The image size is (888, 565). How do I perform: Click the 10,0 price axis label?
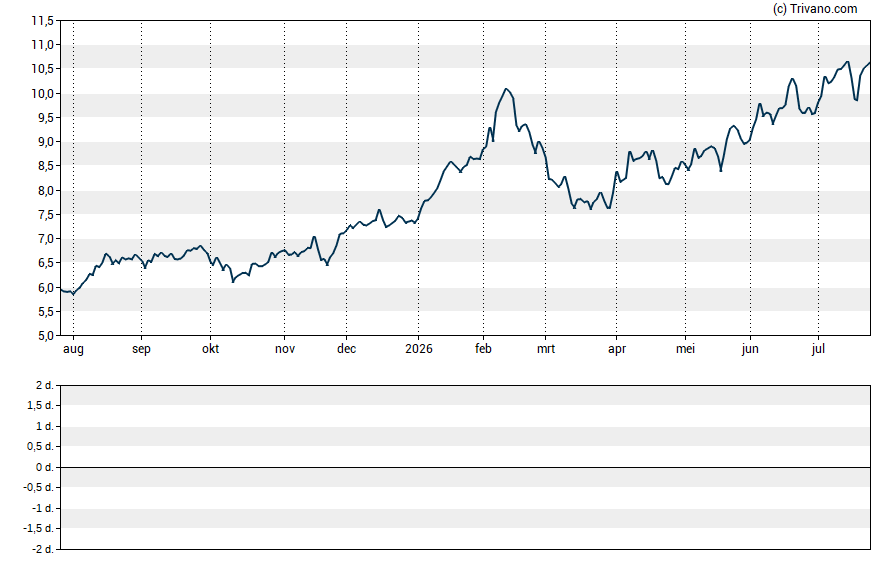(42, 93)
